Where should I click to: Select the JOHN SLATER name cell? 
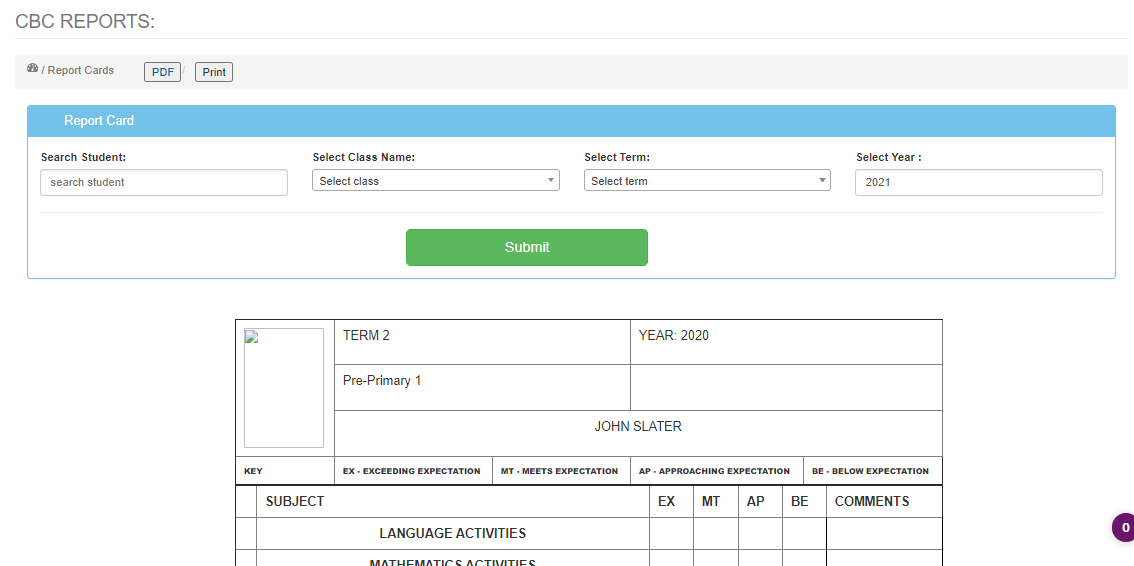[638, 427]
